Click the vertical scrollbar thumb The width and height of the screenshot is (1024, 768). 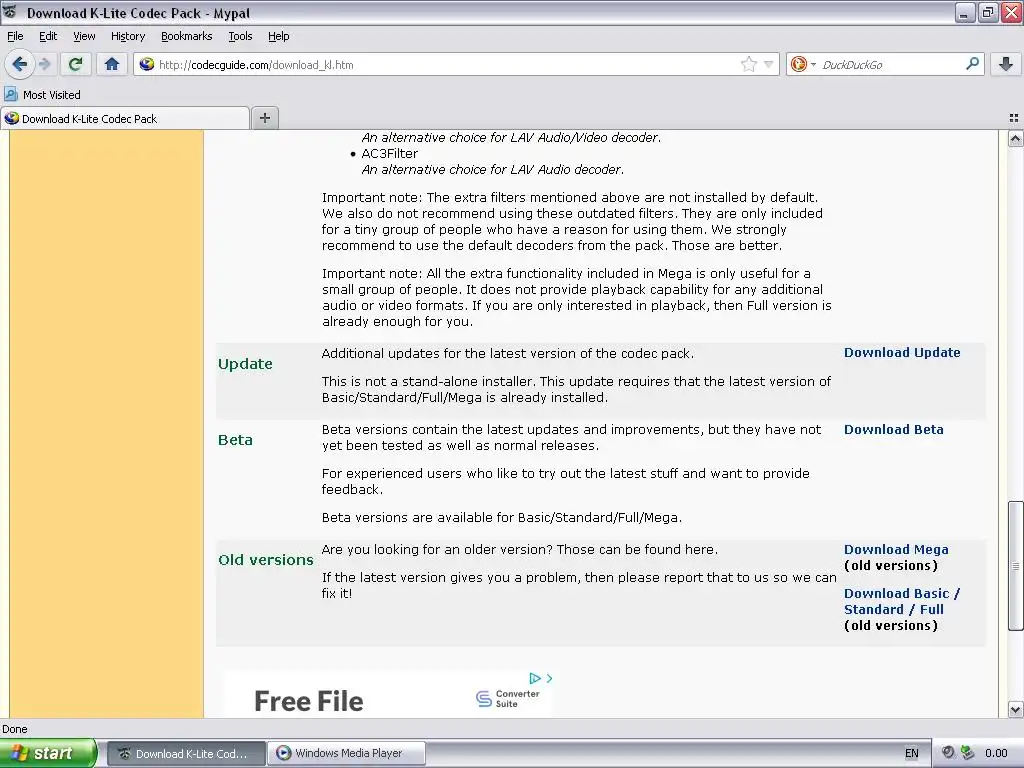pyautogui.click(x=1015, y=566)
